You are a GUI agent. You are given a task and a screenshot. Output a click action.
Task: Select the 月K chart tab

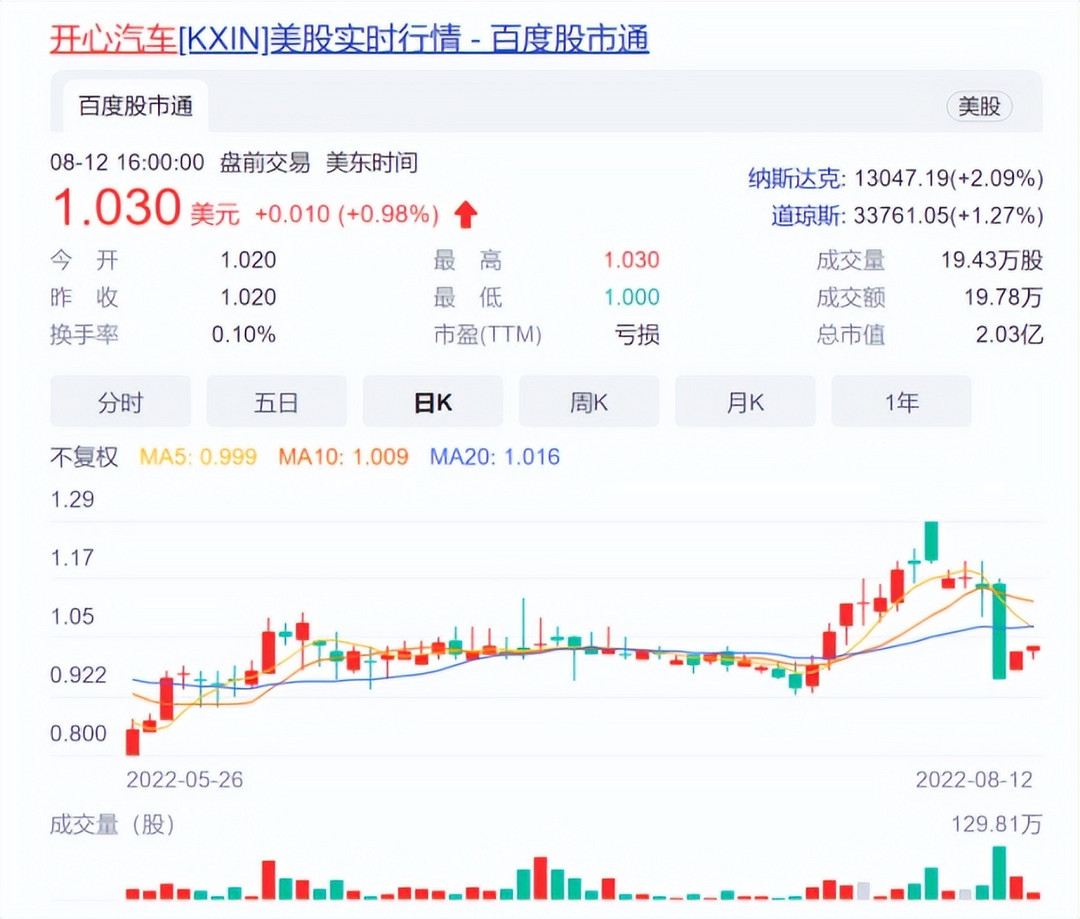(x=745, y=402)
